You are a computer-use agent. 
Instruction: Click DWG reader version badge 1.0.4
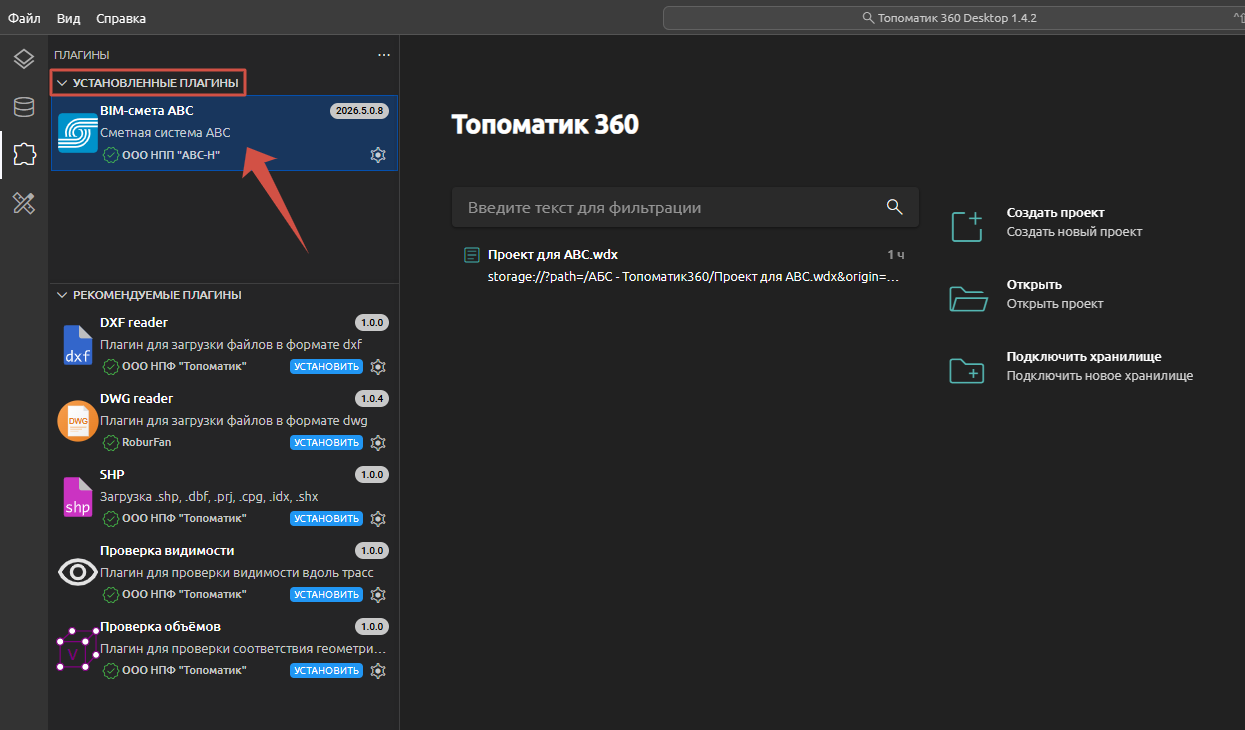(372, 399)
